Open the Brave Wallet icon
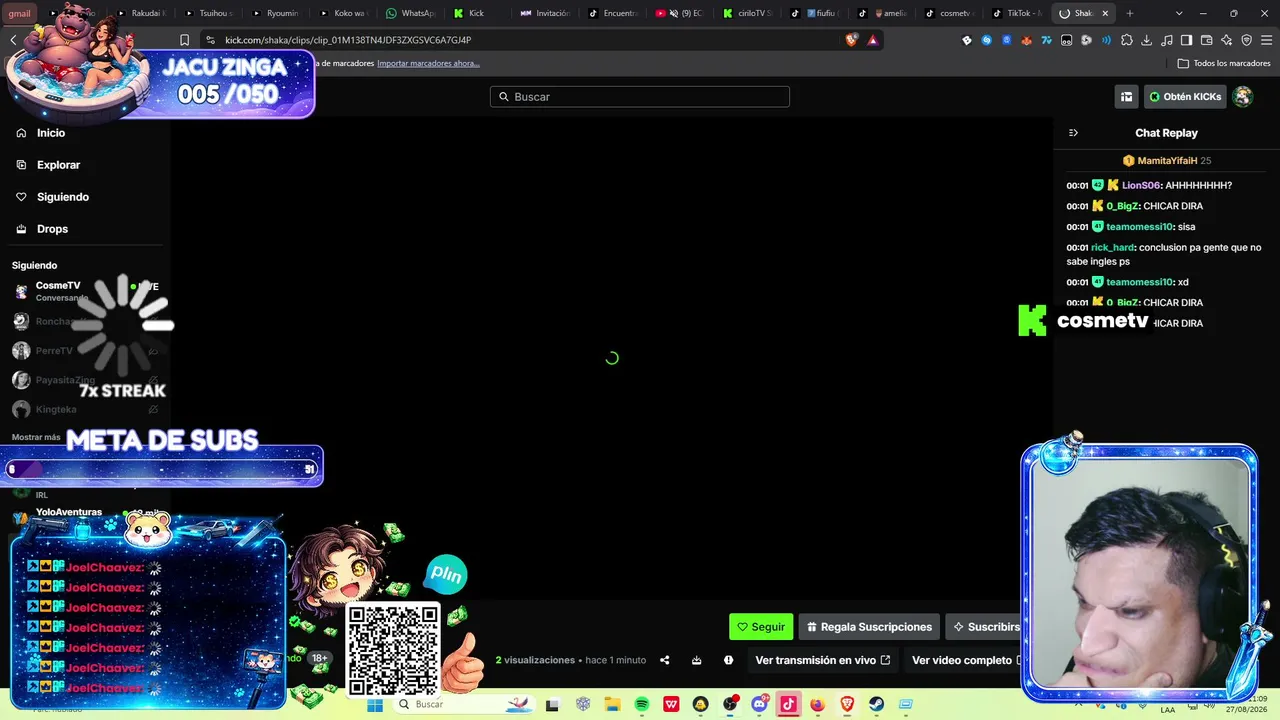The height and width of the screenshot is (720, 1280). (1207, 40)
